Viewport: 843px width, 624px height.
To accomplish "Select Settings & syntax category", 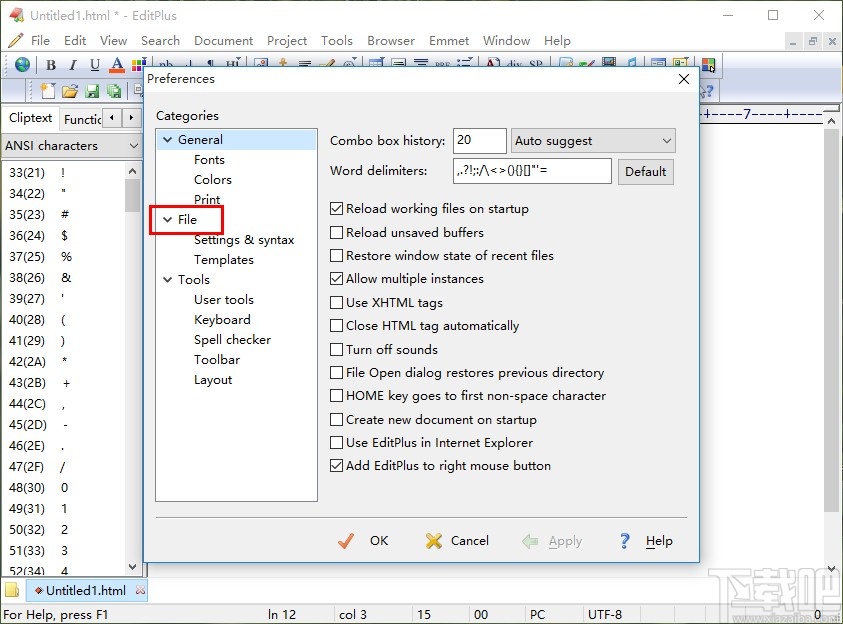I will pos(244,240).
